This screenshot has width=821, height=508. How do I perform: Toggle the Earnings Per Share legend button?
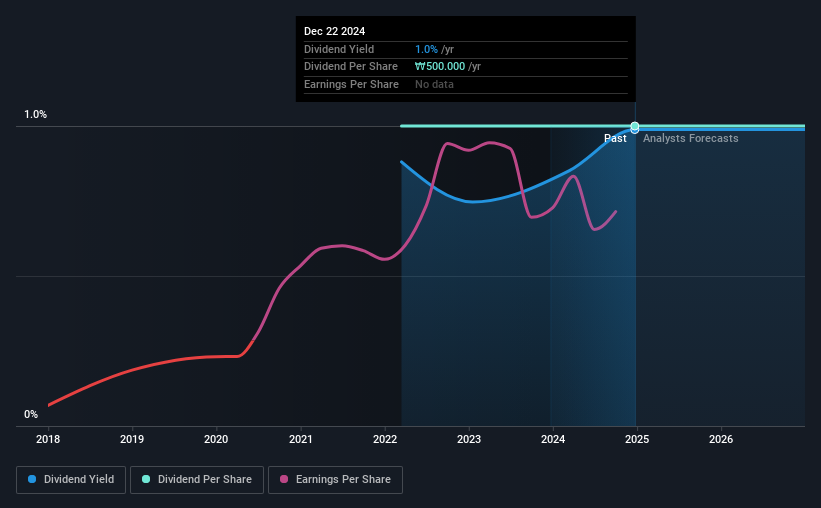[336, 480]
